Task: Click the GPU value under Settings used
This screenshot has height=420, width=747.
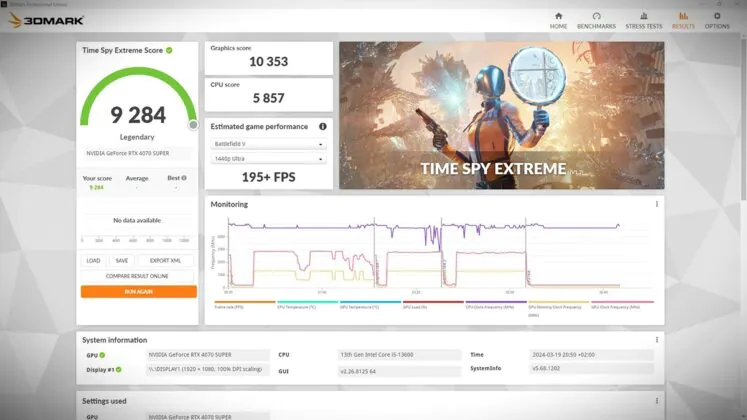Action: (x=207, y=417)
